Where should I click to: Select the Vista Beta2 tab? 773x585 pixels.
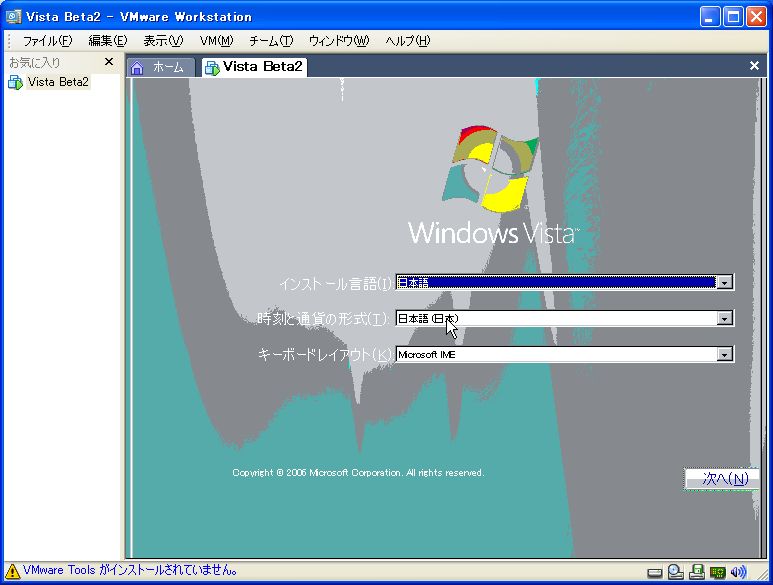(x=254, y=67)
